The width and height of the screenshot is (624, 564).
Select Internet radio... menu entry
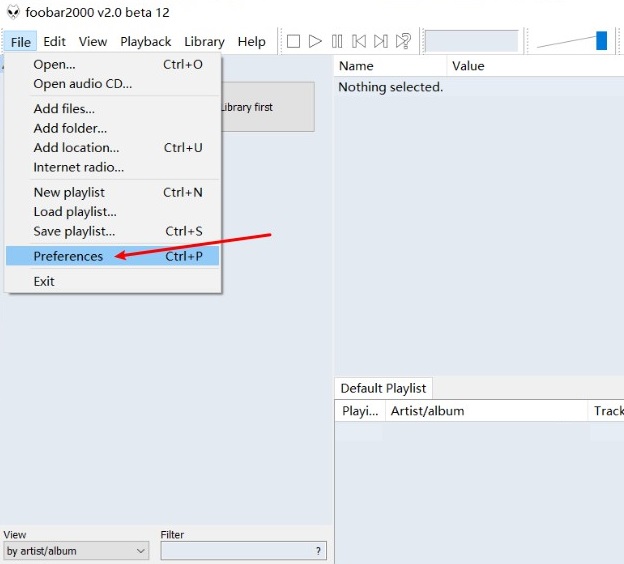pyautogui.click(x=112, y=167)
